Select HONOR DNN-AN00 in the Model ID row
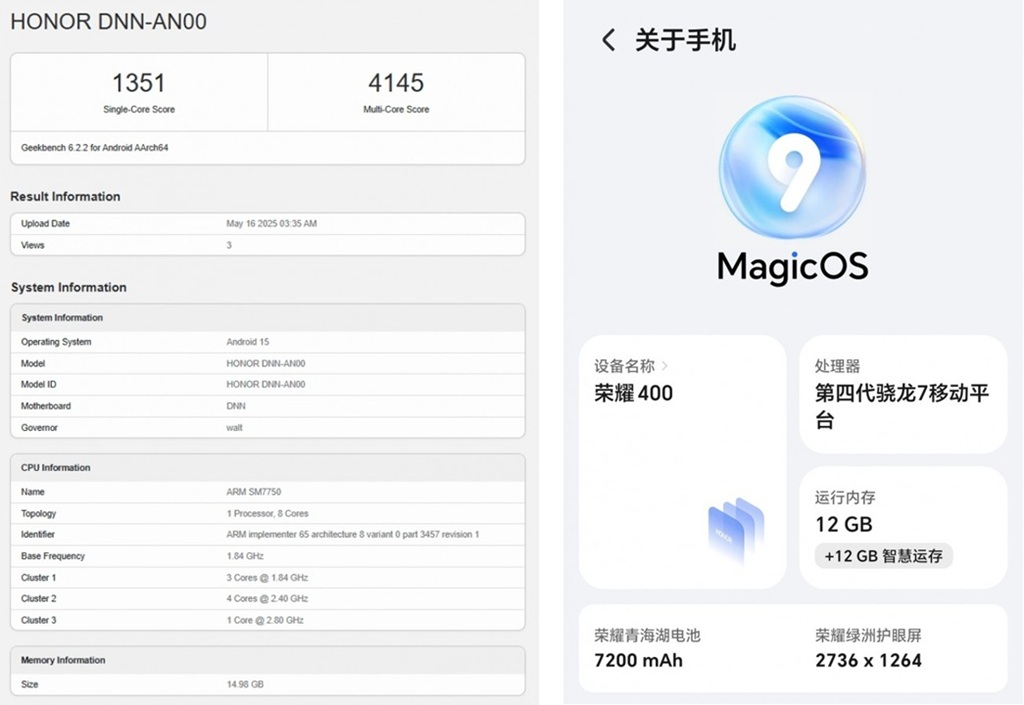The width and height of the screenshot is (1024, 705). pyautogui.click(x=266, y=384)
